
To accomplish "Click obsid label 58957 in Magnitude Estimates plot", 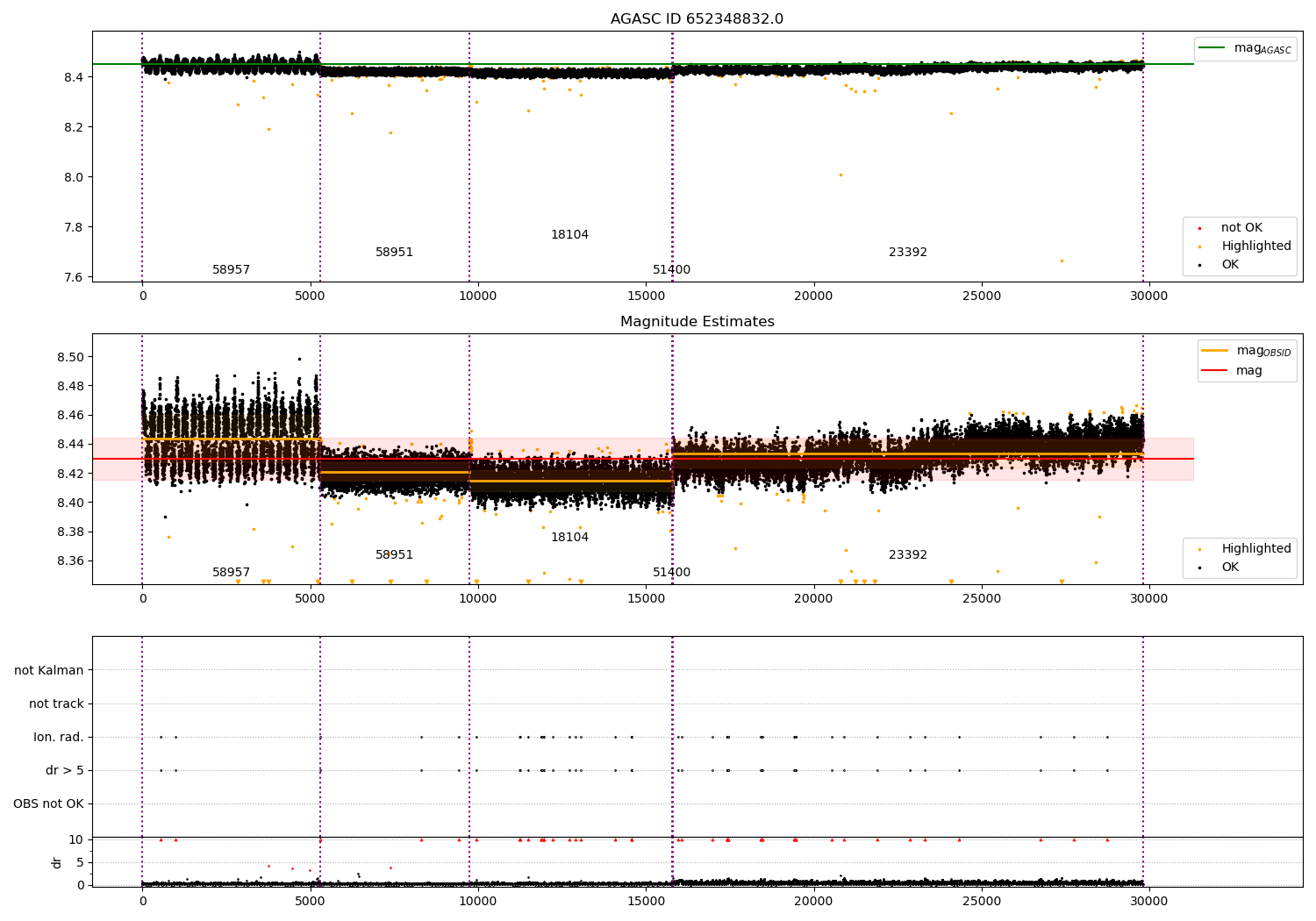I will click(232, 573).
